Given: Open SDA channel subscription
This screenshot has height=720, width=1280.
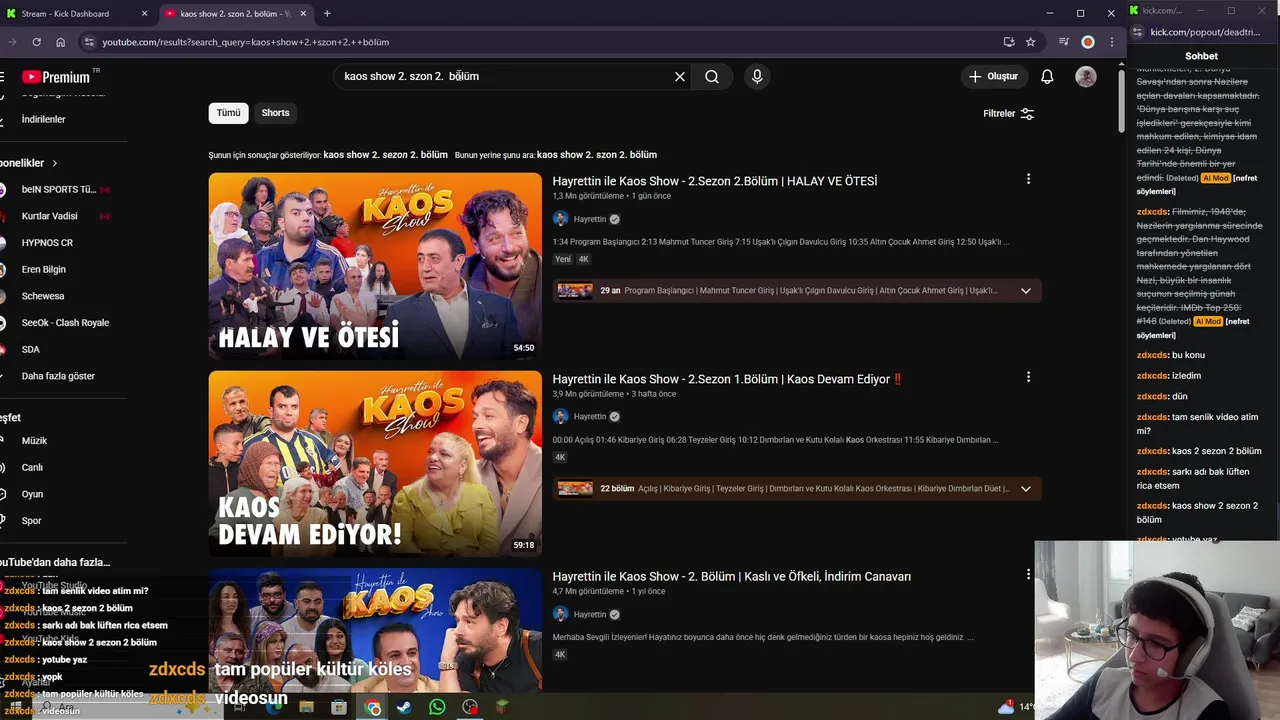Looking at the screenshot, I should [31, 349].
